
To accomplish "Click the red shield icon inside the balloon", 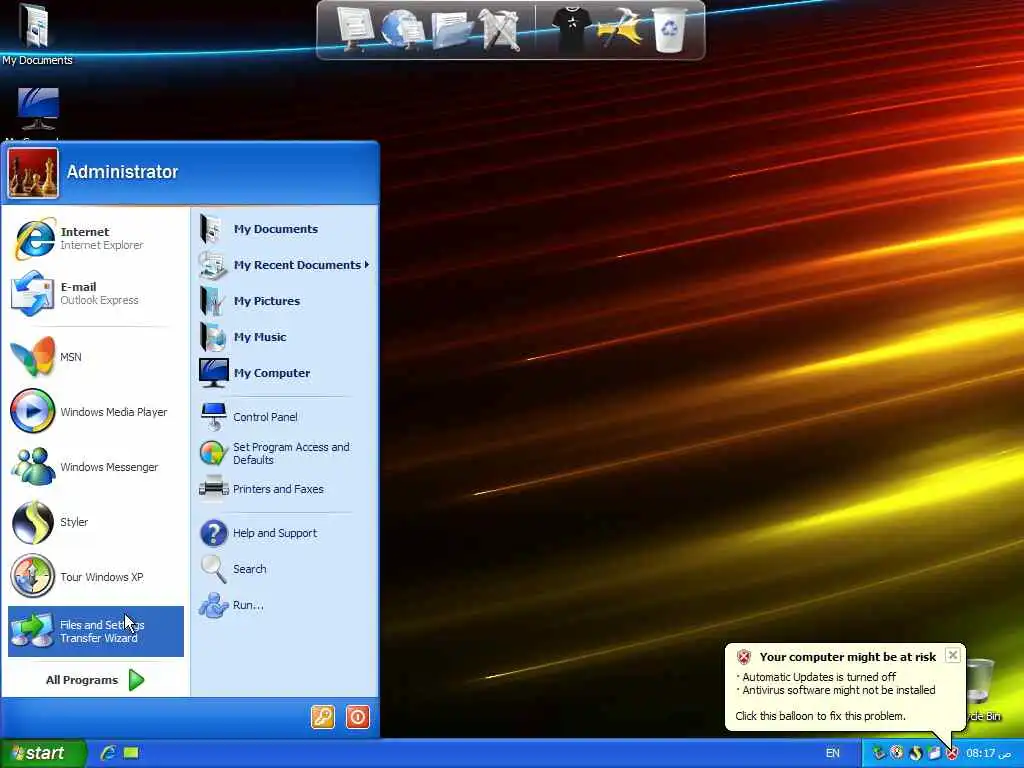I will [744, 657].
